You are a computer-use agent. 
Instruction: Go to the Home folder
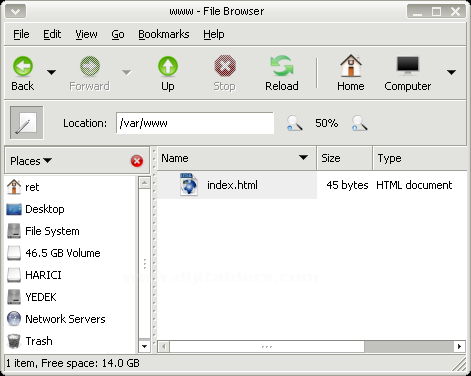351,73
